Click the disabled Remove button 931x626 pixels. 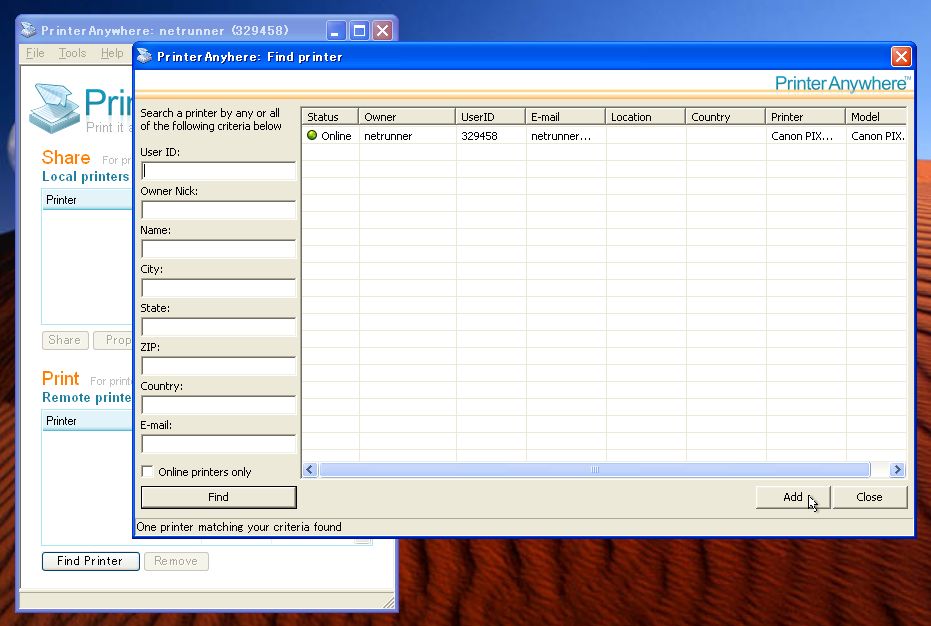[176, 561]
